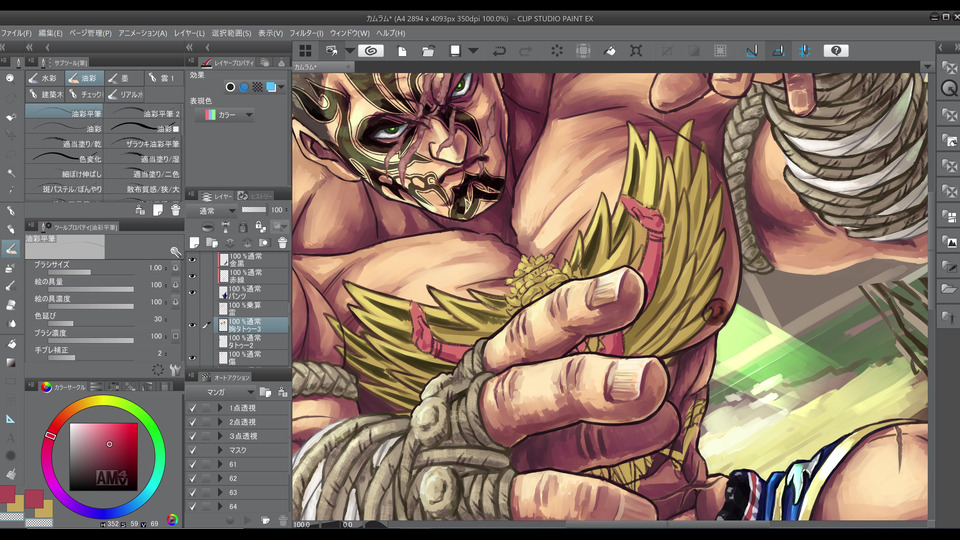Image resolution: width=960 pixels, height=540 pixels.
Task: Switch to the 水彩 sub tool group
Action: 44,78
